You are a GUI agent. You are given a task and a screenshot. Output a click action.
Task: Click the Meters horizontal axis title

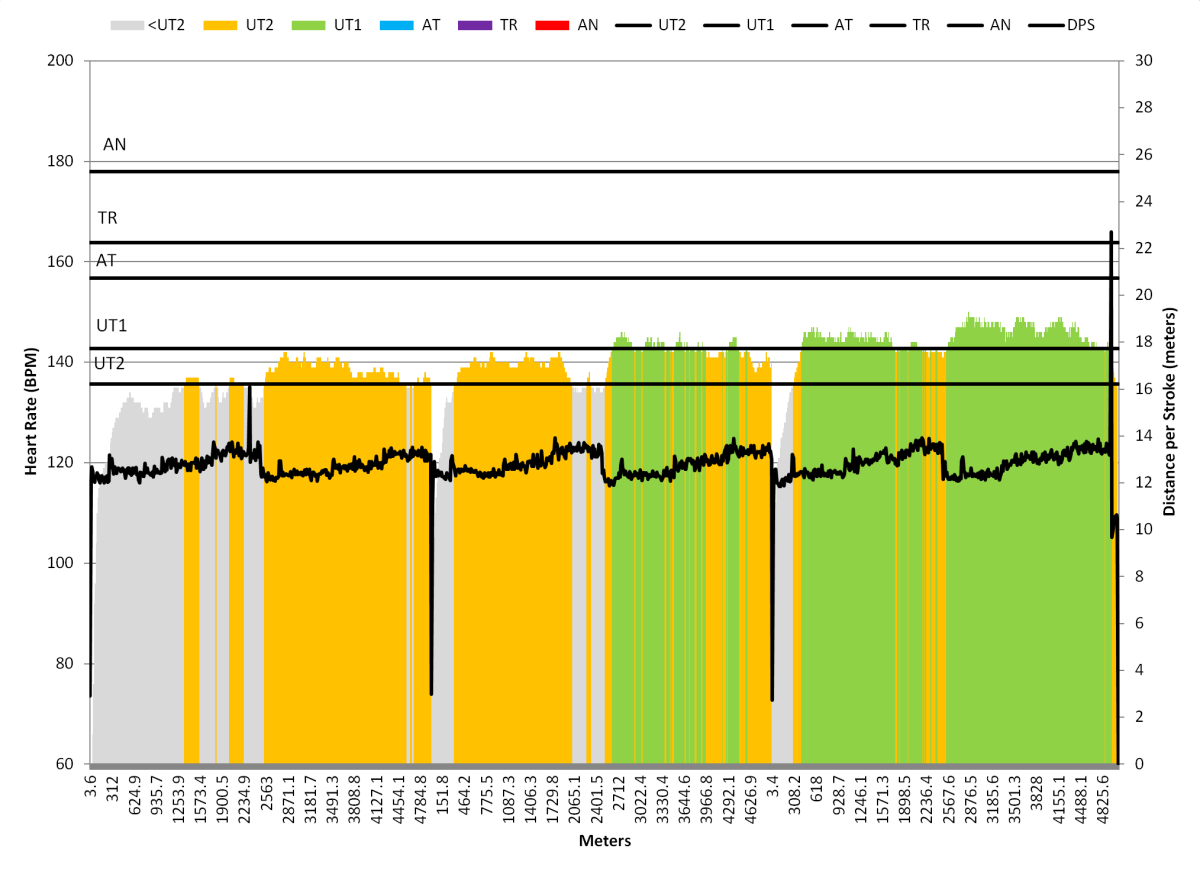pyautogui.click(x=604, y=841)
